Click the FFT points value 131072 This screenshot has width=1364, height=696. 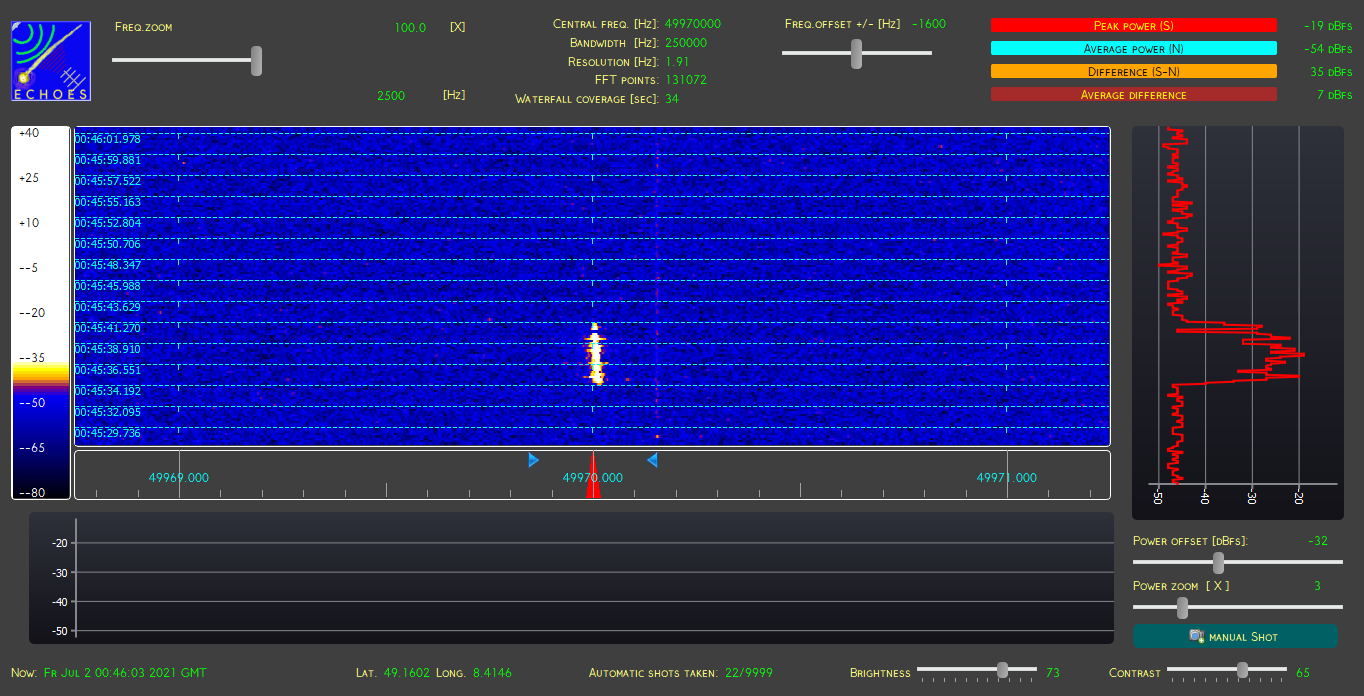[686, 80]
